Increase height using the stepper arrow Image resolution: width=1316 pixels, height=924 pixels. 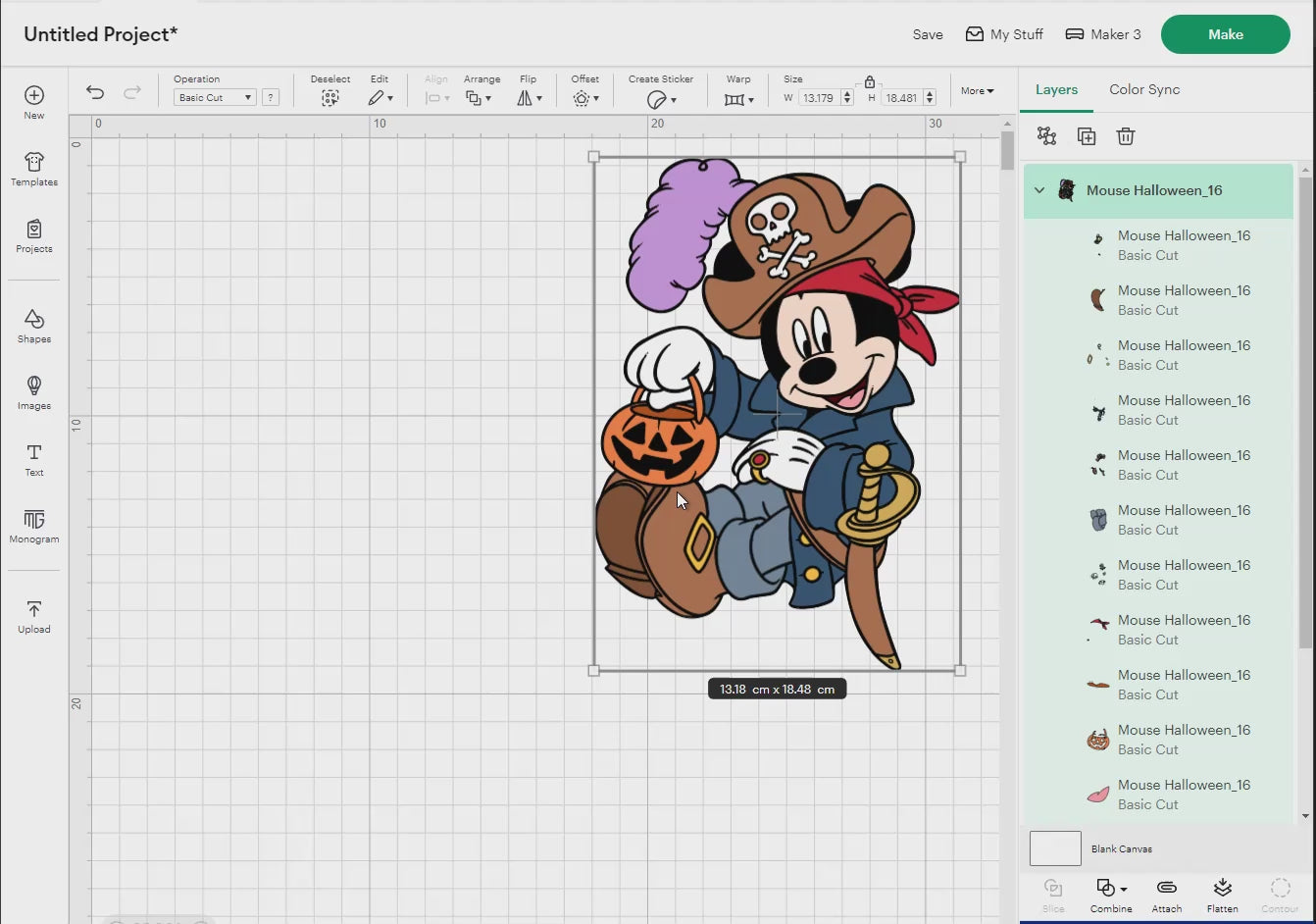coord(930,93)
